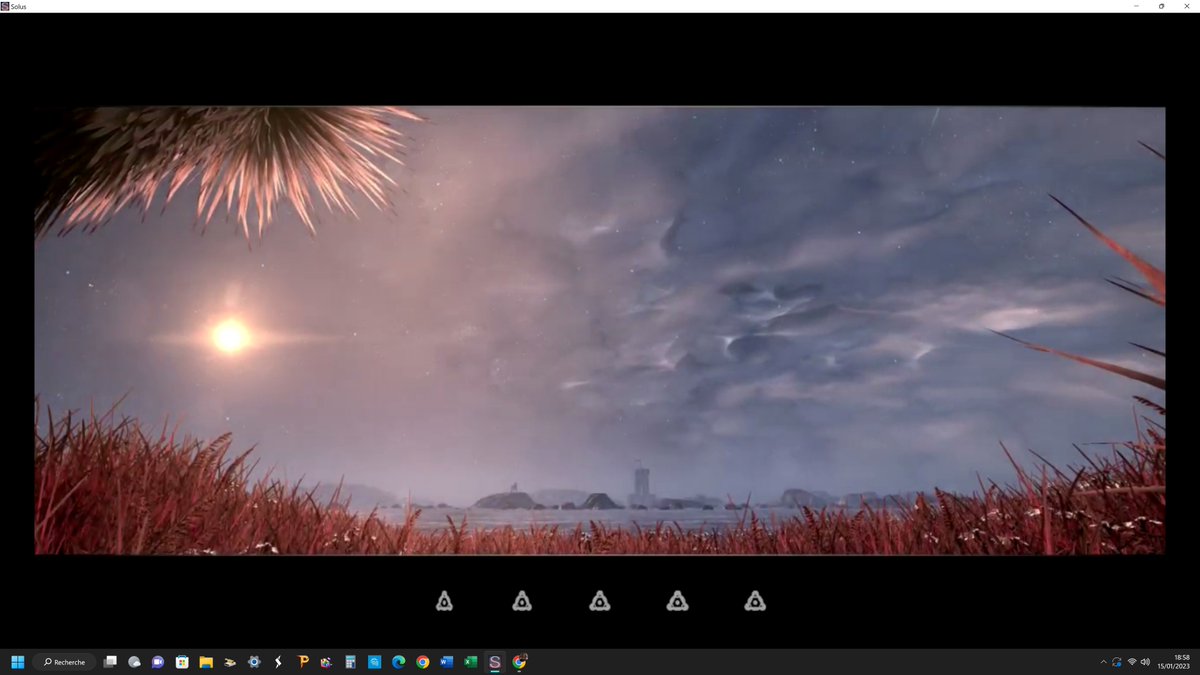Minimize the Solus window
1200x675 pixels.
(1136, 6)
